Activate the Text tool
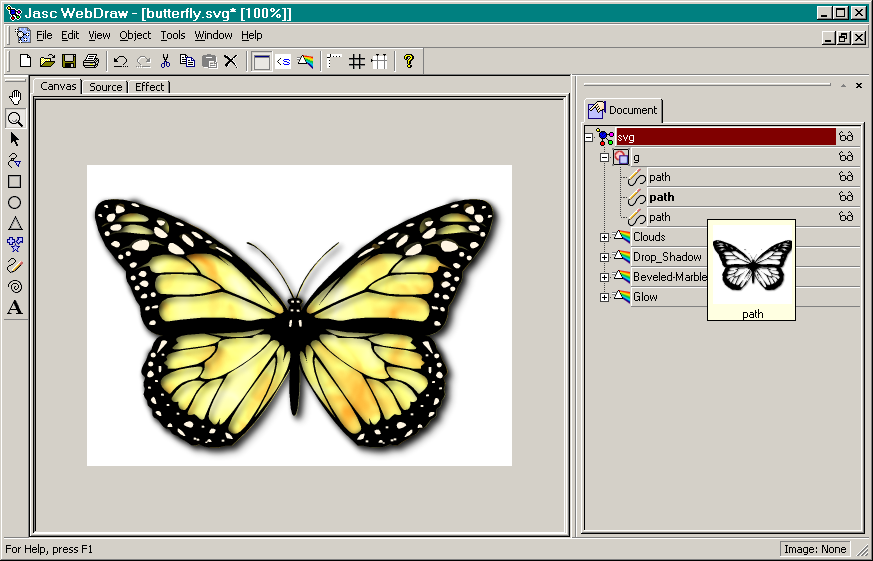The height and width of the screenshot is (561, 873). tap(15, 307)
